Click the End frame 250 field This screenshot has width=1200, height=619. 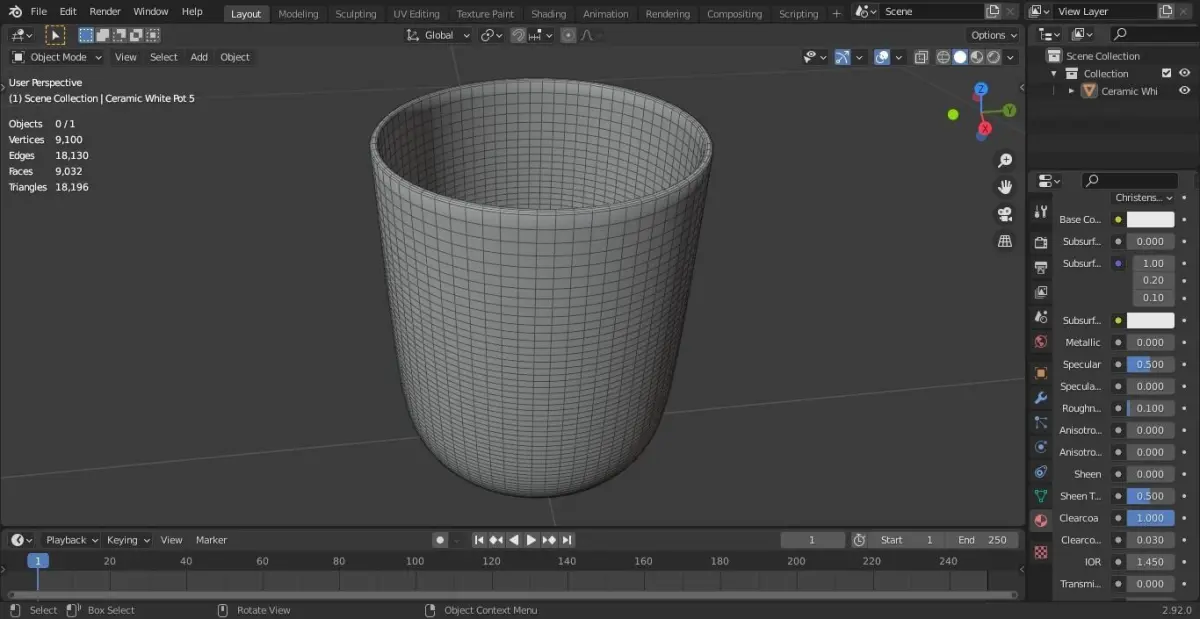click(981, 540)
